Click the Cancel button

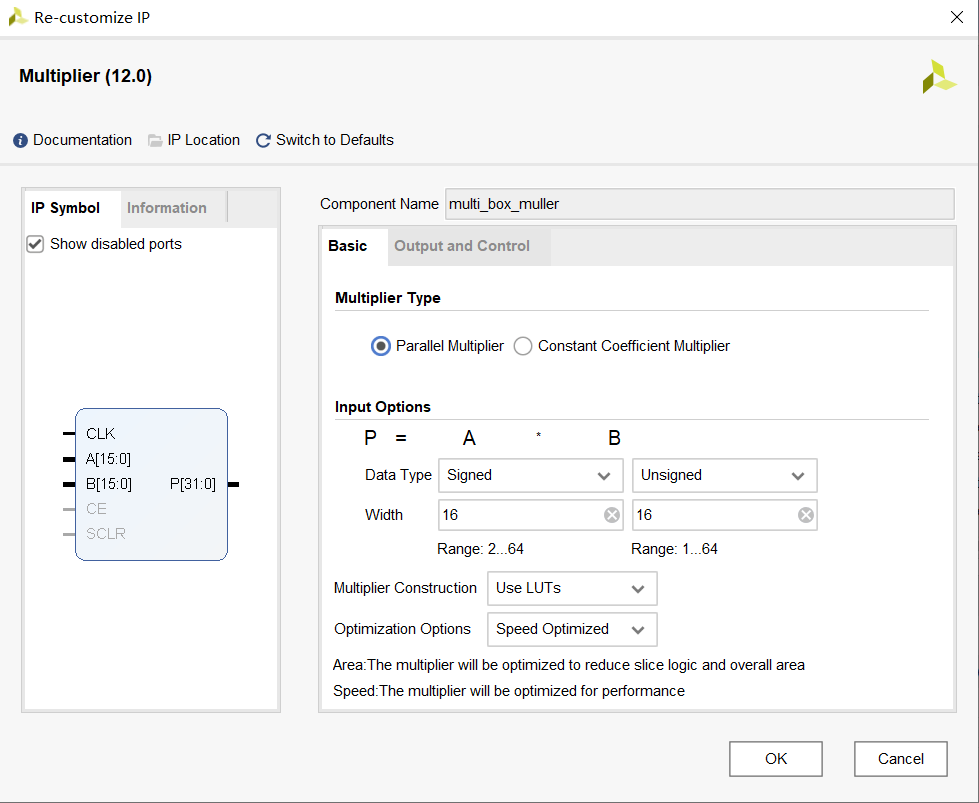point(900,759)
